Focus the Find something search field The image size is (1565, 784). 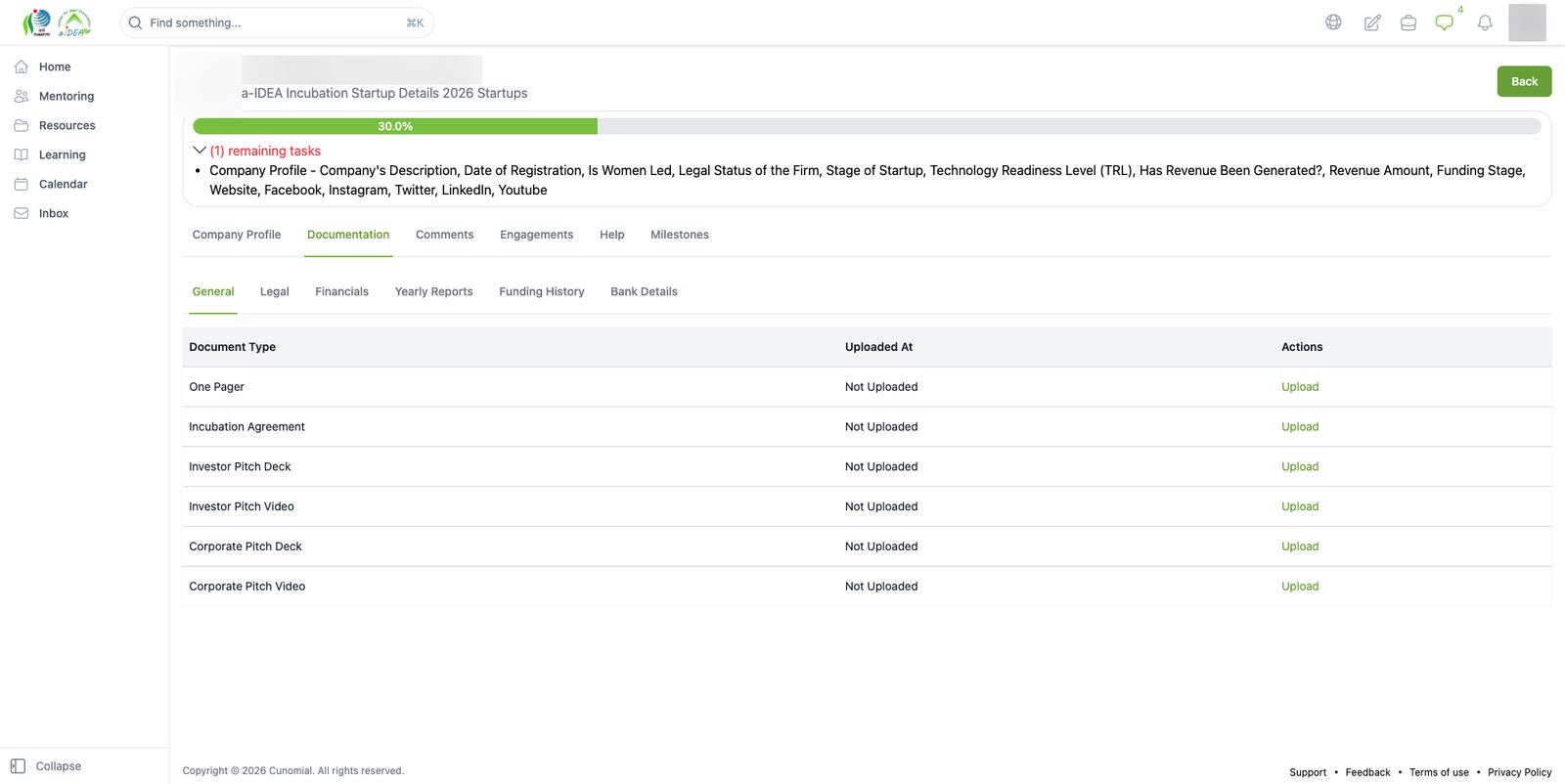click(x=277, y=22)
